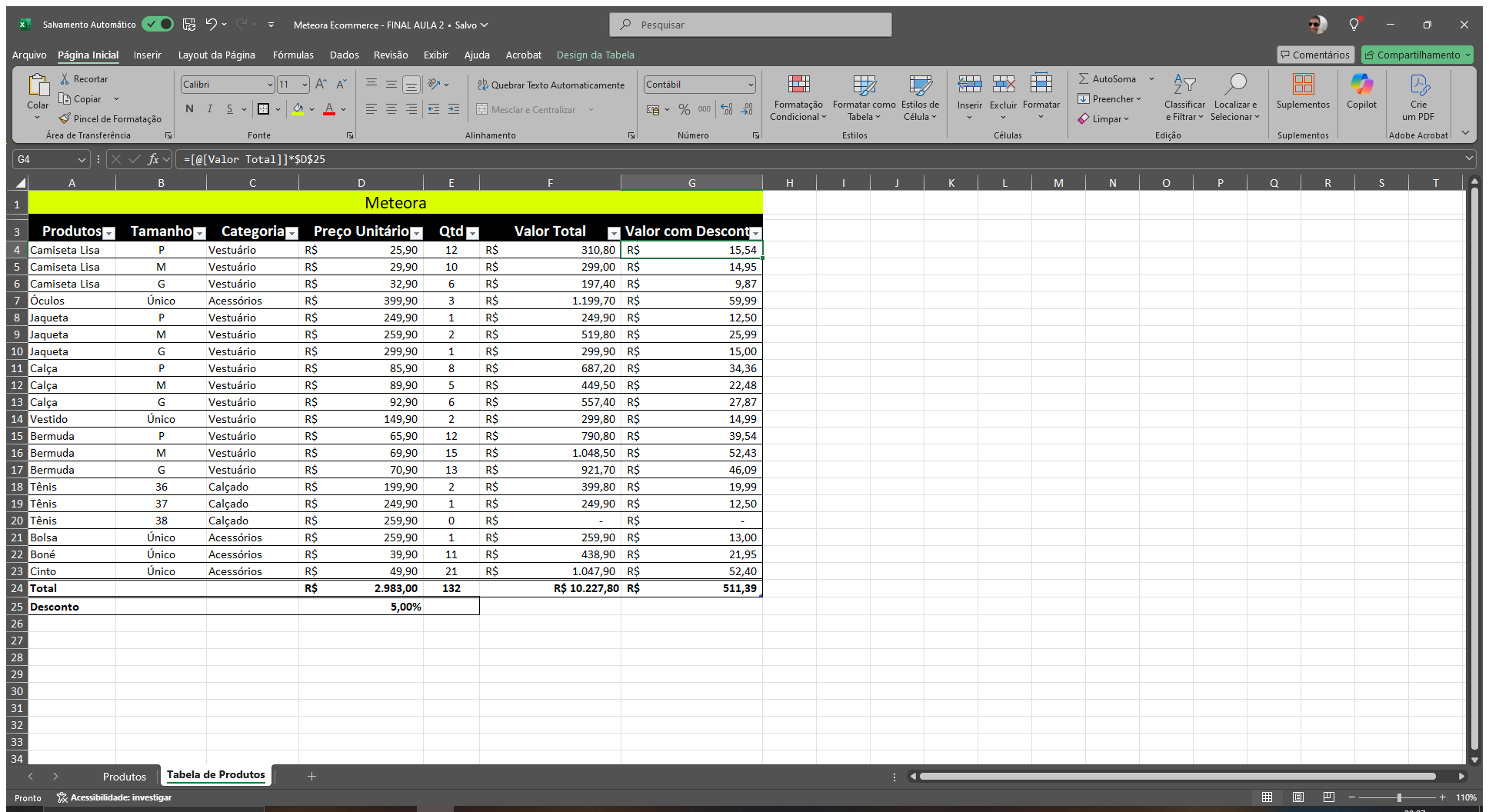Open Formatar como Tabela gallery
Image resolution: width=1489 pixels, height=812 pixels.
(864, 98)
